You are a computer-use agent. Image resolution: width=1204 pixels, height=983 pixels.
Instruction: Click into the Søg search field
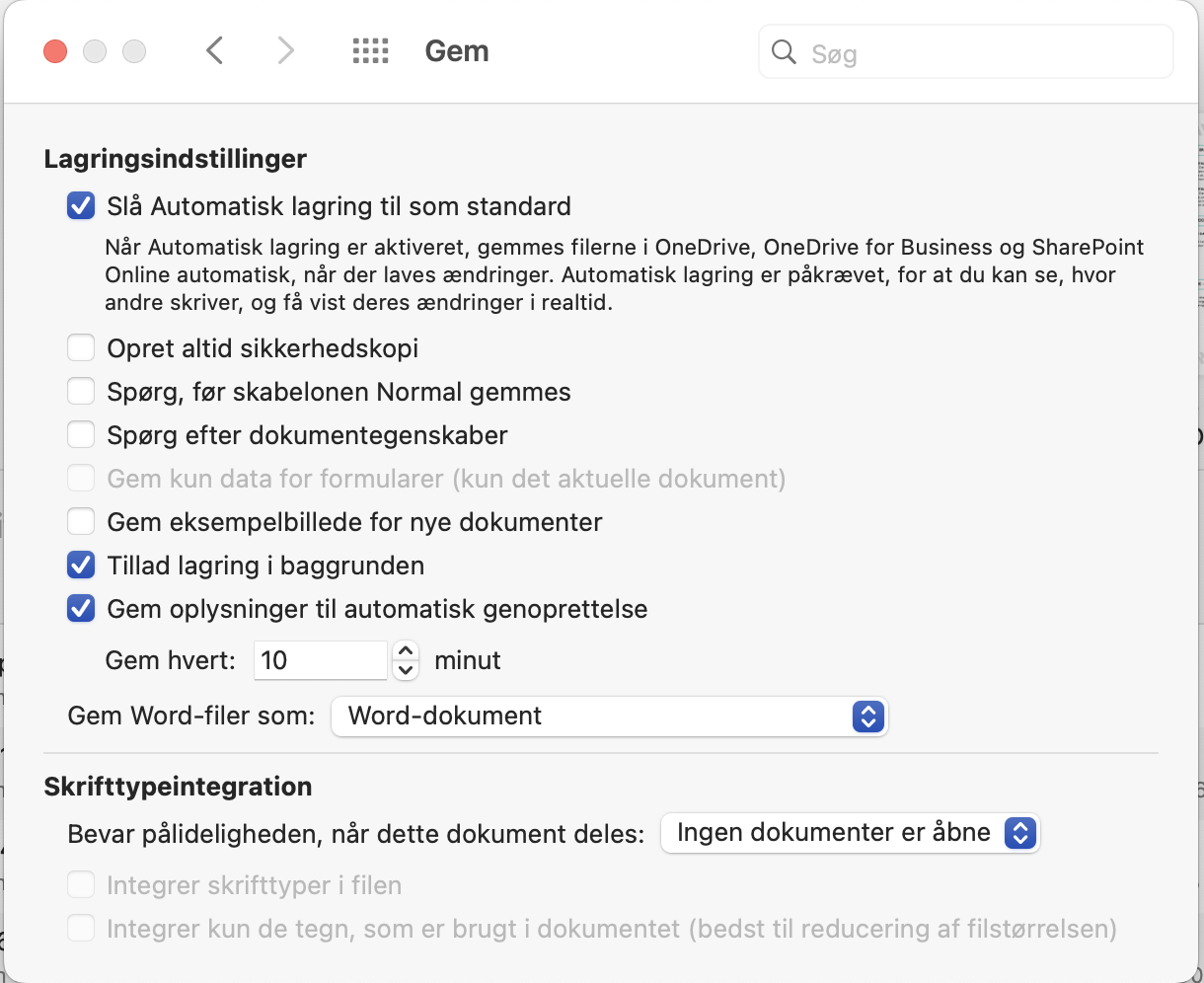coord(966,52)
